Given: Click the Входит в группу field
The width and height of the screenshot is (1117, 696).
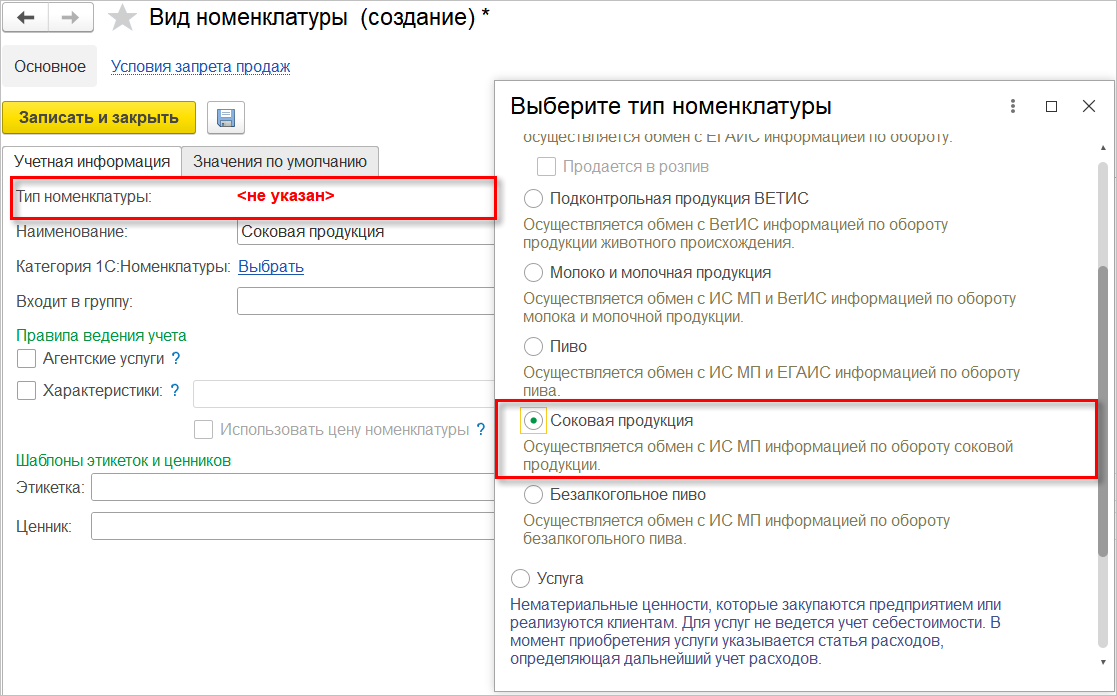Looking at the screenshot, I should point(365,301).
